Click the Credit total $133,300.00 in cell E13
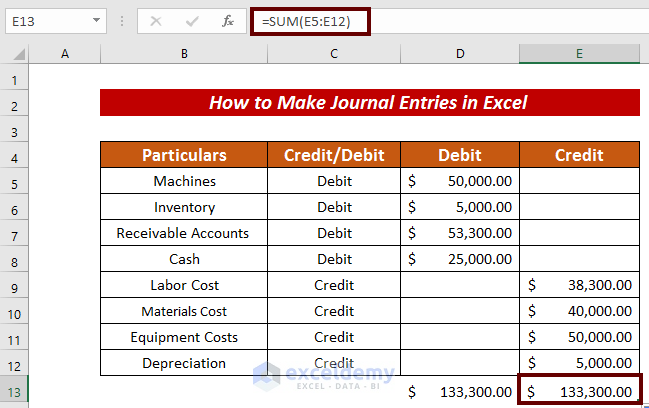This screenshot has width=649, height=408. click(579, 389)
